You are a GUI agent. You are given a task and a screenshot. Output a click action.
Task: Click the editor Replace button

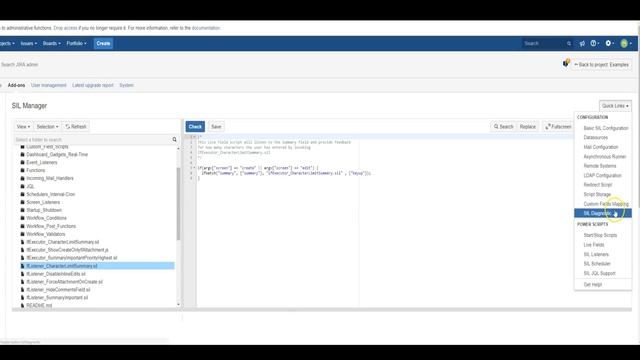point(528,127)
